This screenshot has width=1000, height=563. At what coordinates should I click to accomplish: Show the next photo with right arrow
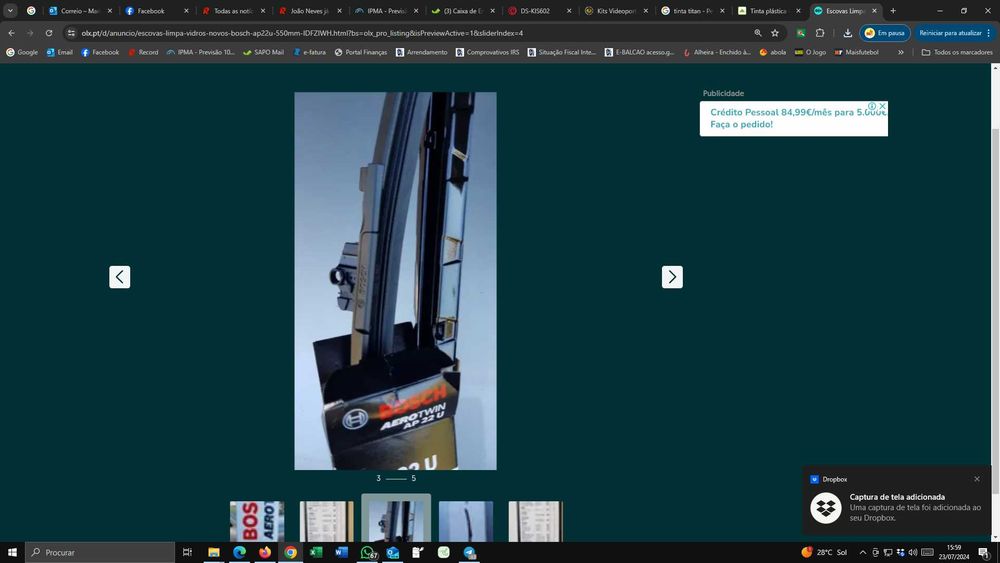click(672, 277)
